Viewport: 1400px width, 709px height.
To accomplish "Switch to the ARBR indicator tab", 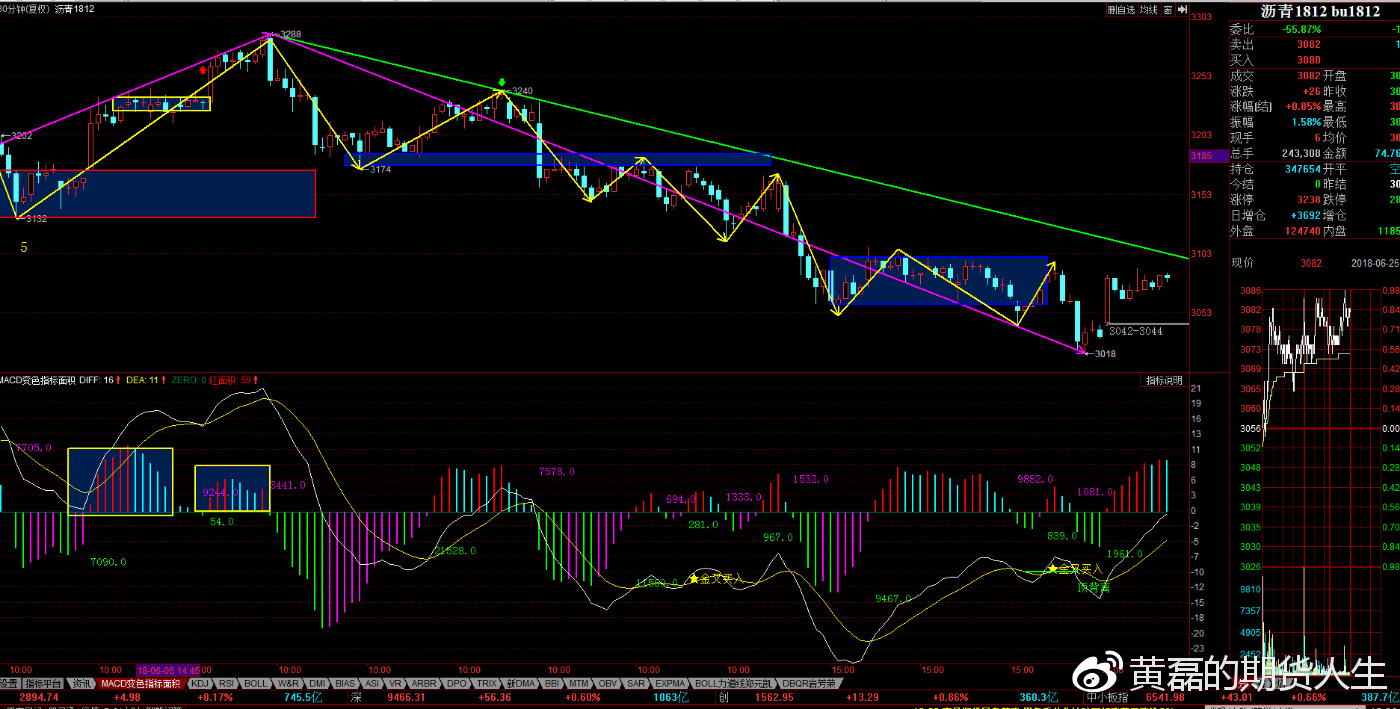I will click(425, 684).
